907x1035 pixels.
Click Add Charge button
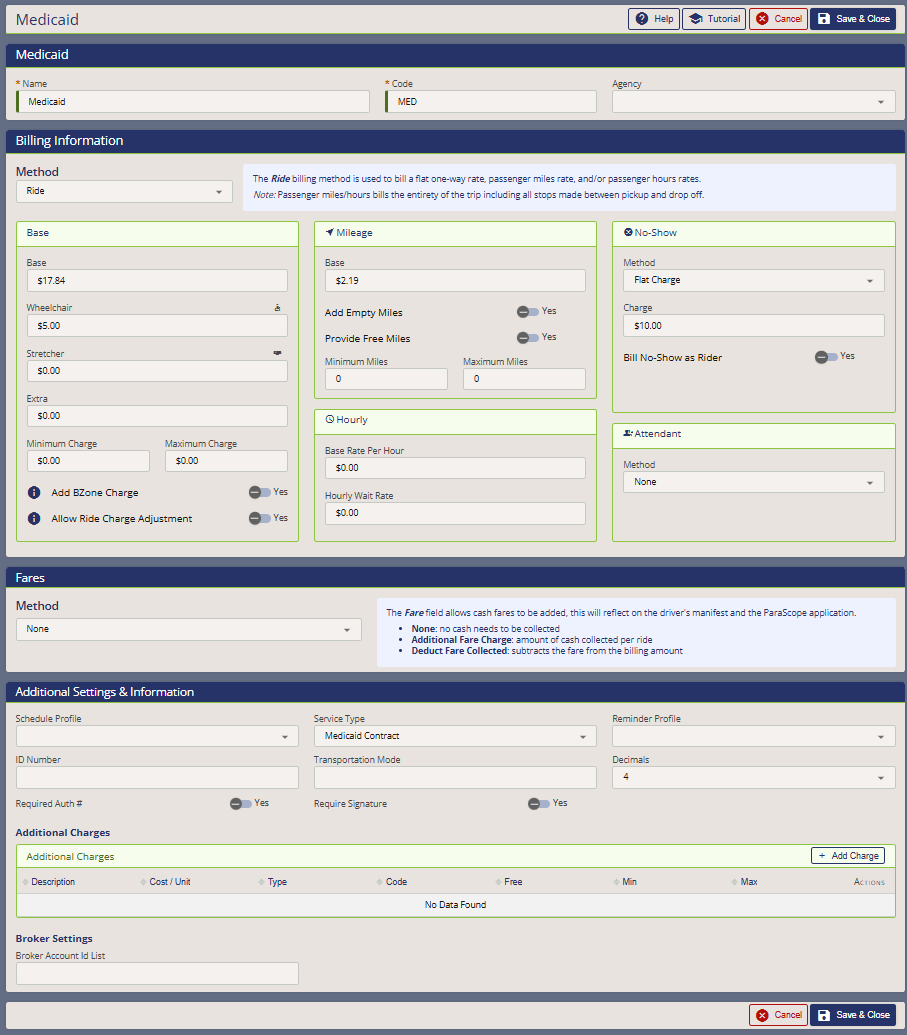pos(848,855)
